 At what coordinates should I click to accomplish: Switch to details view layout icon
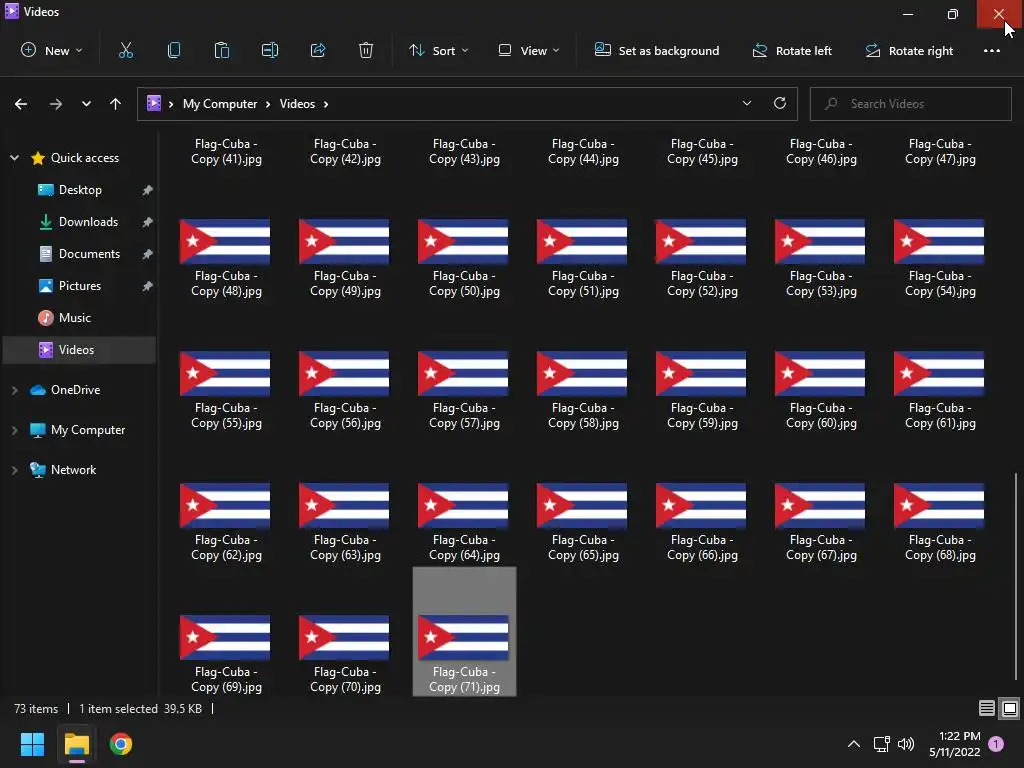tap(987, 709)
